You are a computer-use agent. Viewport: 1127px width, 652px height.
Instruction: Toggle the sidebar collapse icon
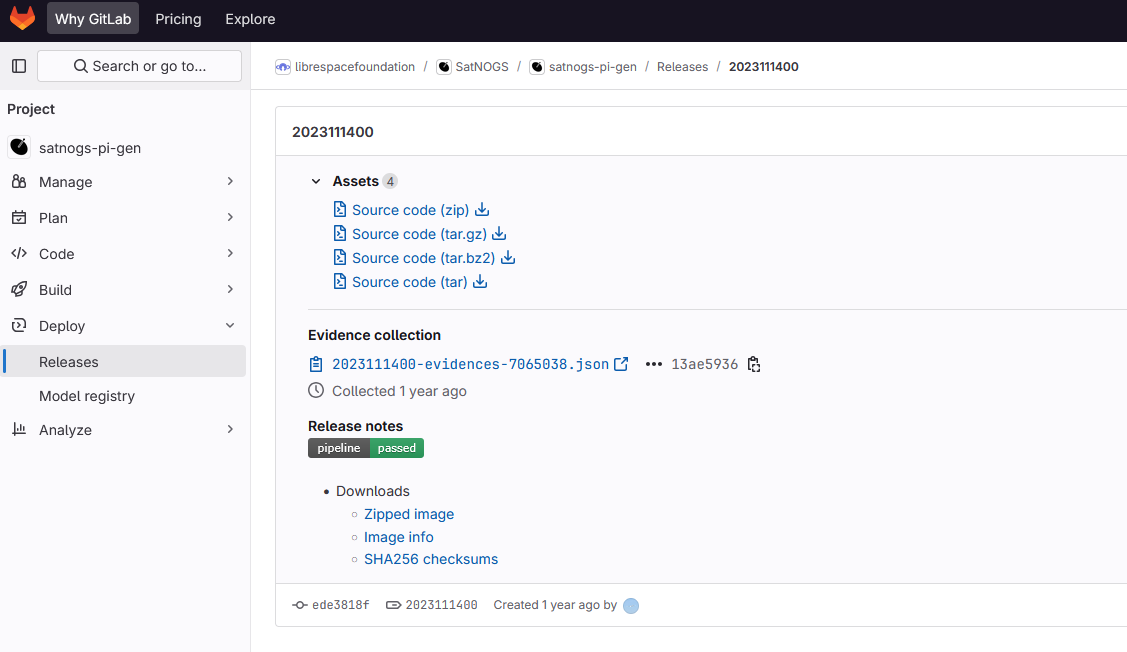pos(19,66)
